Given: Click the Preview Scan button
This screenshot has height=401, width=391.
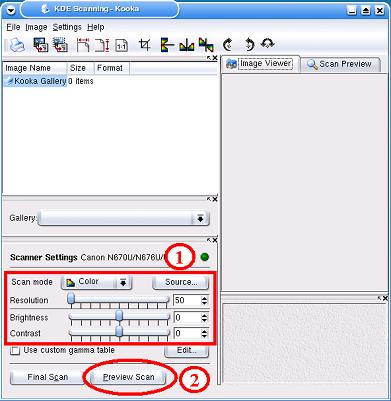Looking at the screenshot, I should click(129, 377).
